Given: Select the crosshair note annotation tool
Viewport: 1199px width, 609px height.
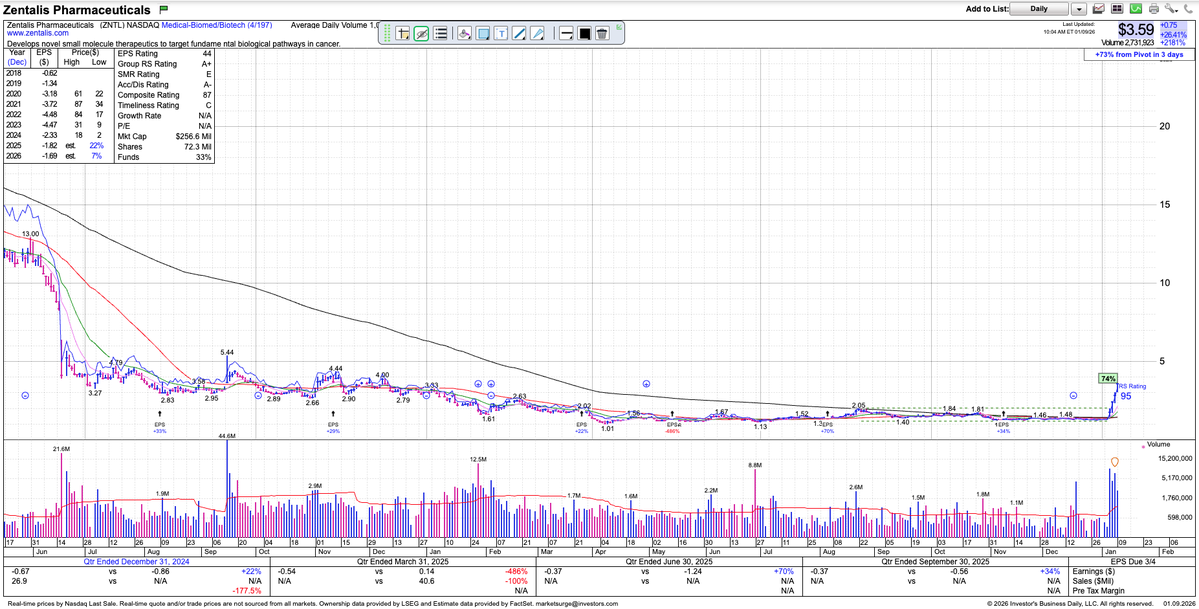Looking at the screenshot, I should pos(403,33).
